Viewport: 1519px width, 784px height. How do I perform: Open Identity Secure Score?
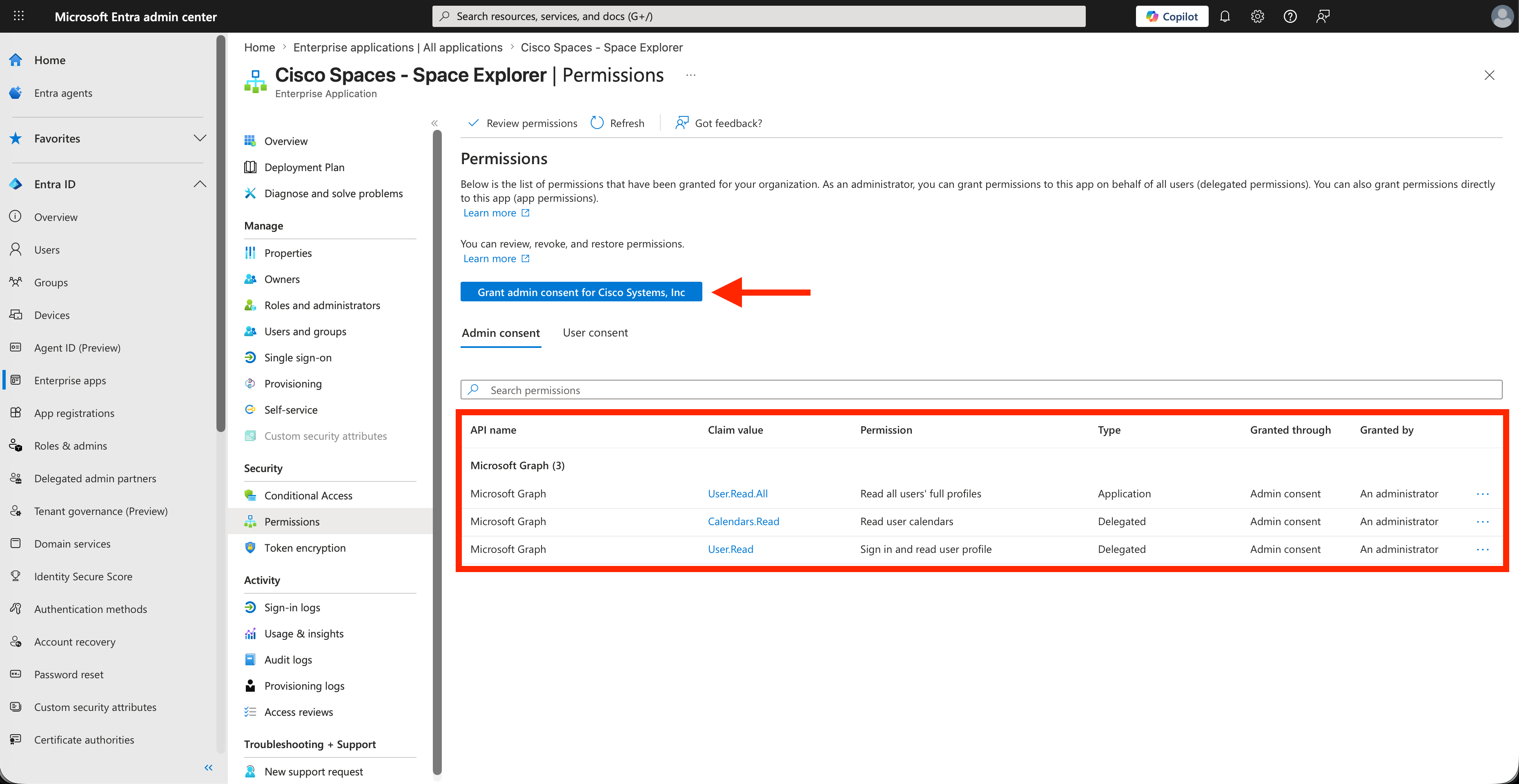83,576
